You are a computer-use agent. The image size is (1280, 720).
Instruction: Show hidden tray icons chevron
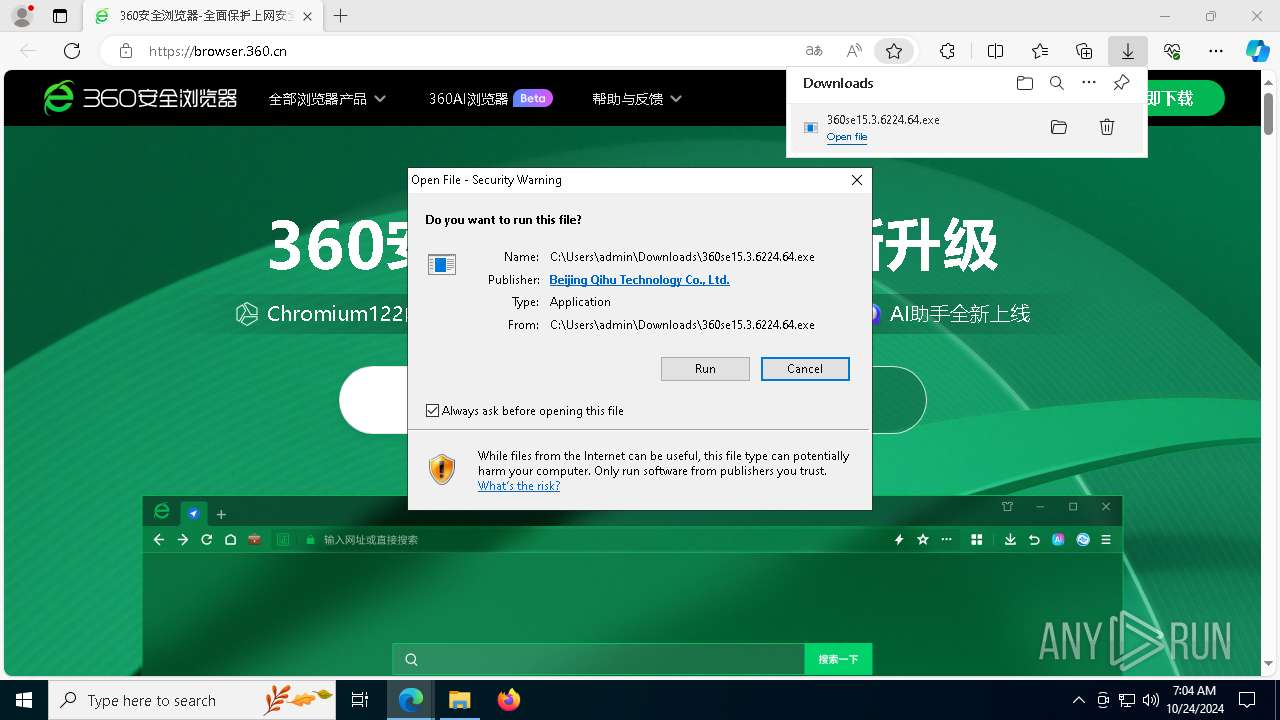coord(1078,700)
